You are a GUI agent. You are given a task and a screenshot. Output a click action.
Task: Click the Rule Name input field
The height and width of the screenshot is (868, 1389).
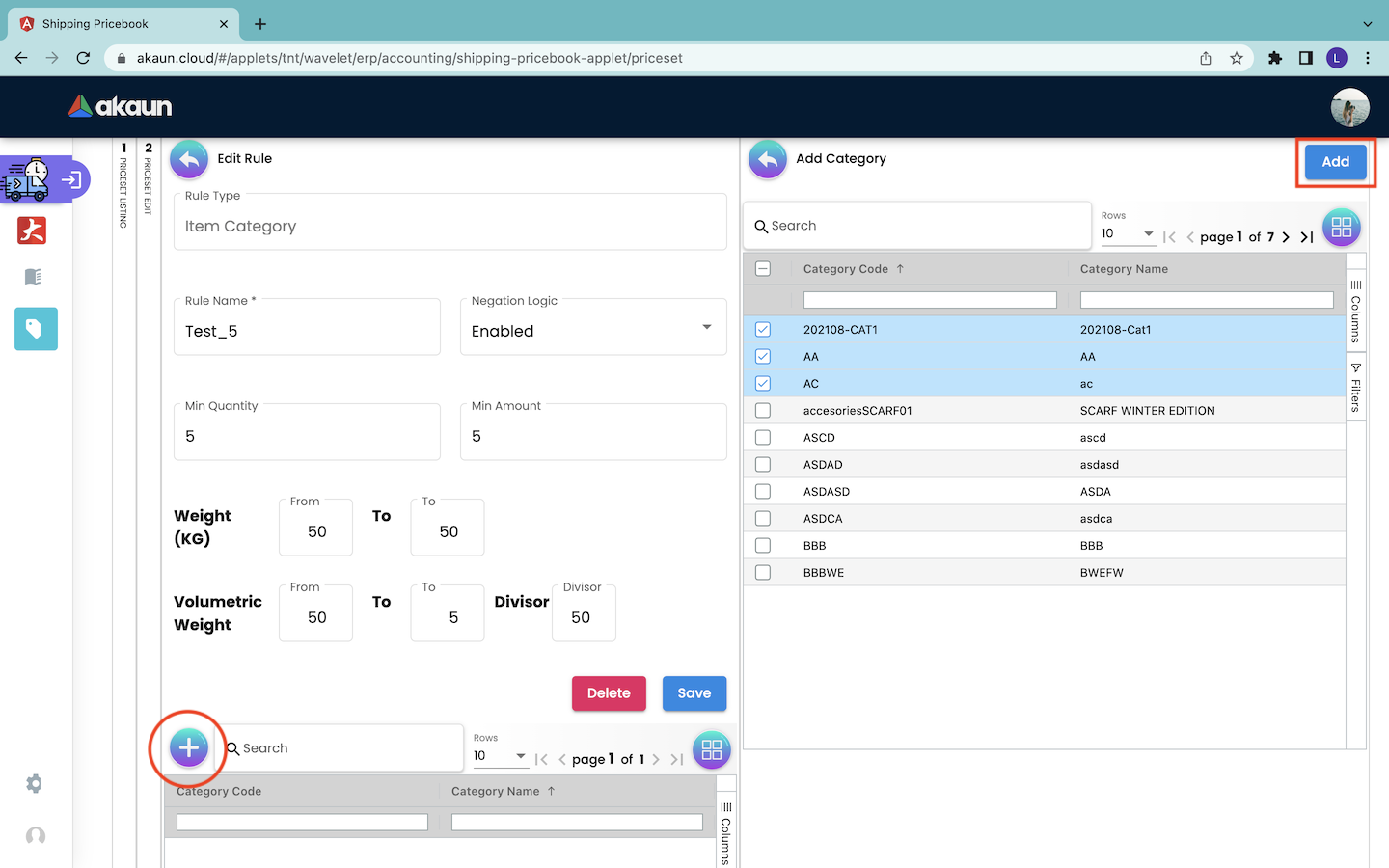[x=307, y=331]
